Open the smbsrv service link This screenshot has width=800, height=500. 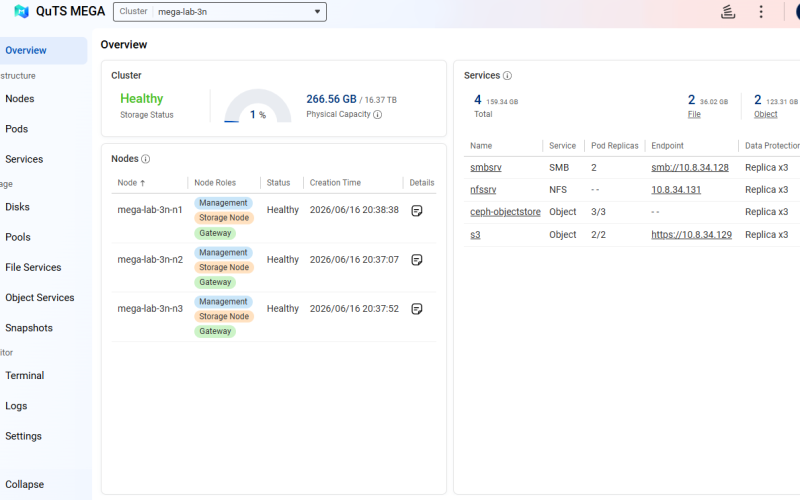click(x=486, y=167)
